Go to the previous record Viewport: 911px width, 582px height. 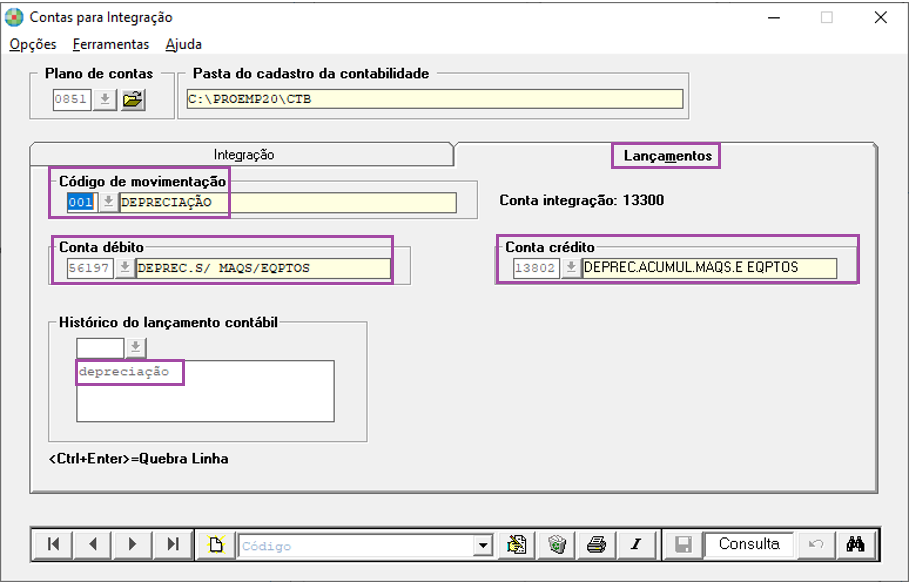click(93, 544)
